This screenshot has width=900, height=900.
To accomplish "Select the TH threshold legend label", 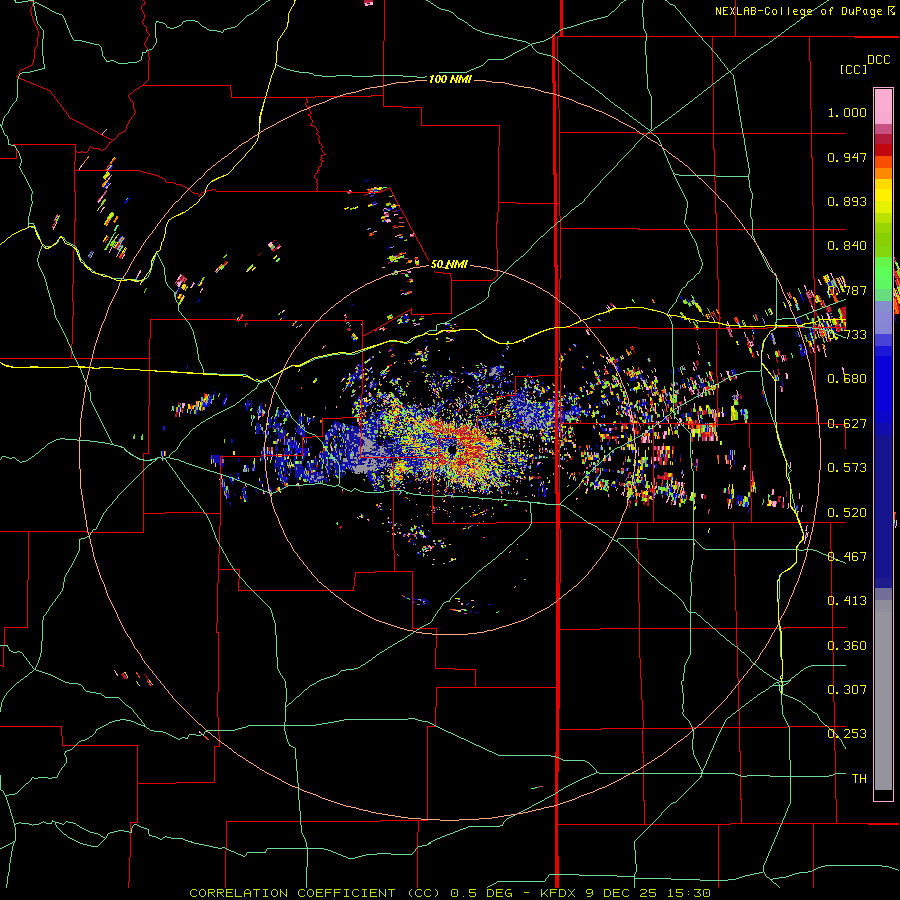I will (x=859, y=778).
